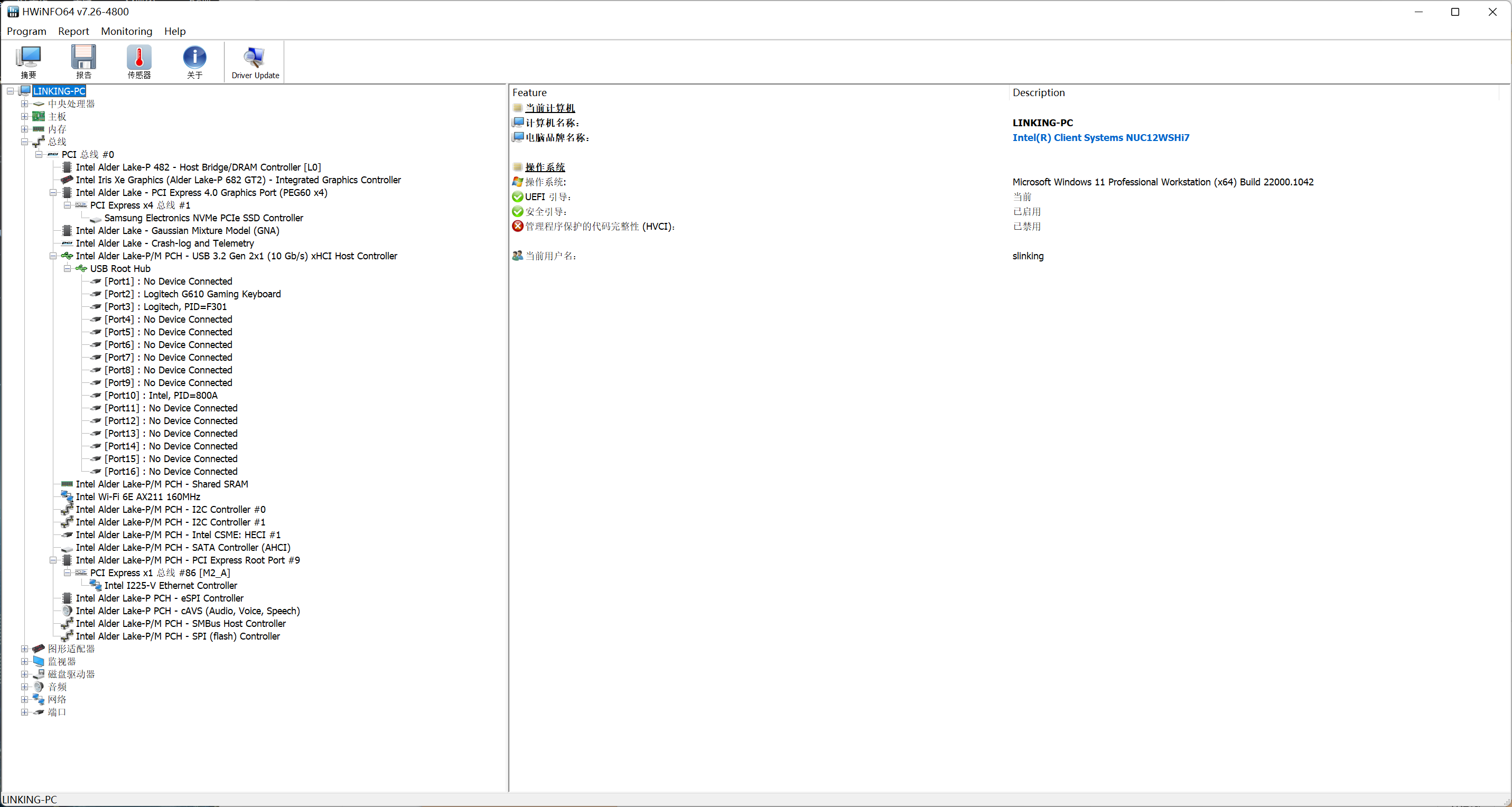This screenshot has width=1512, height=807.
Task: Collapse the PCI 总线 #0 node
Action: coord(39,155)
